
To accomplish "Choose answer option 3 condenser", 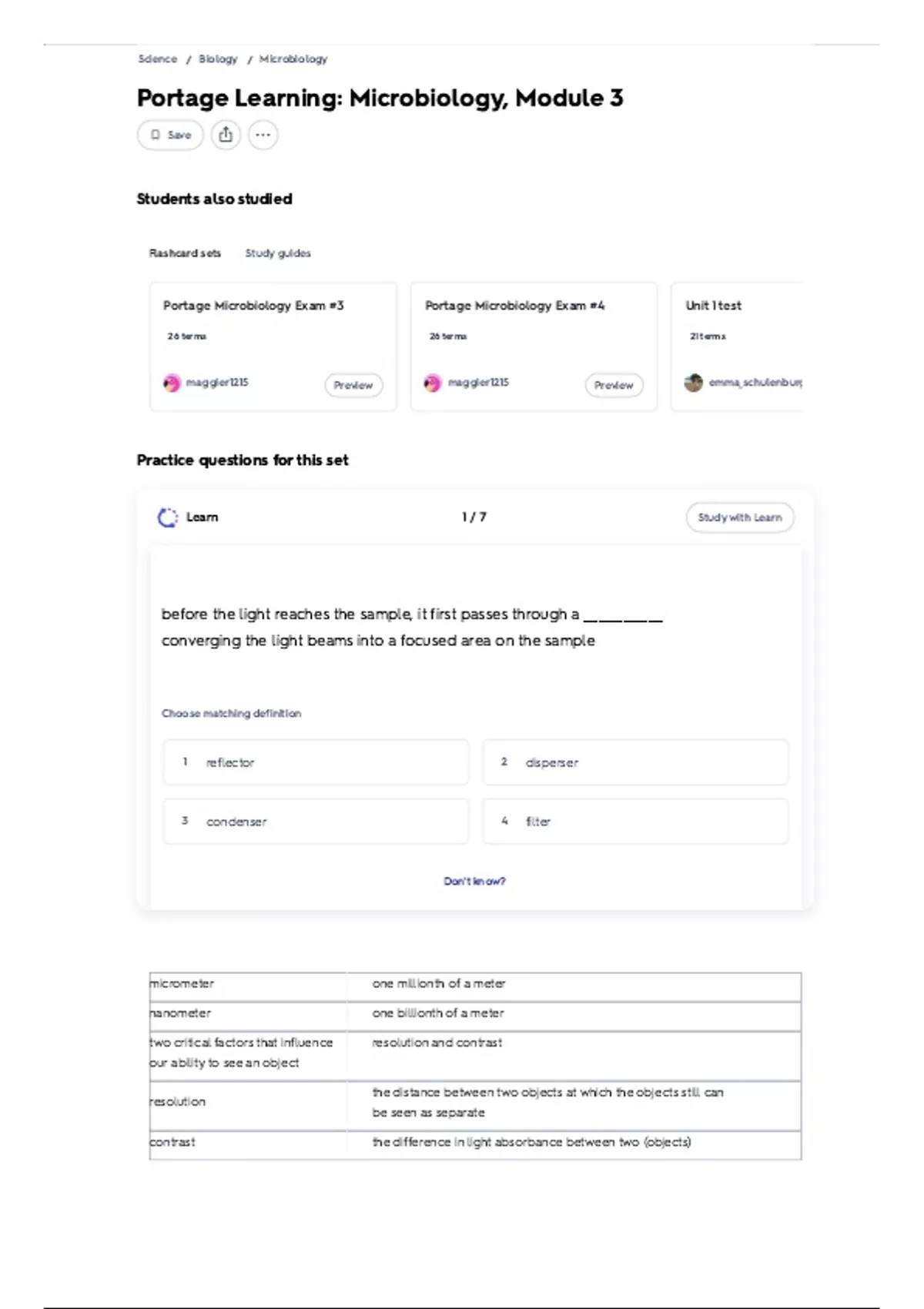I will tap(316, 822).
